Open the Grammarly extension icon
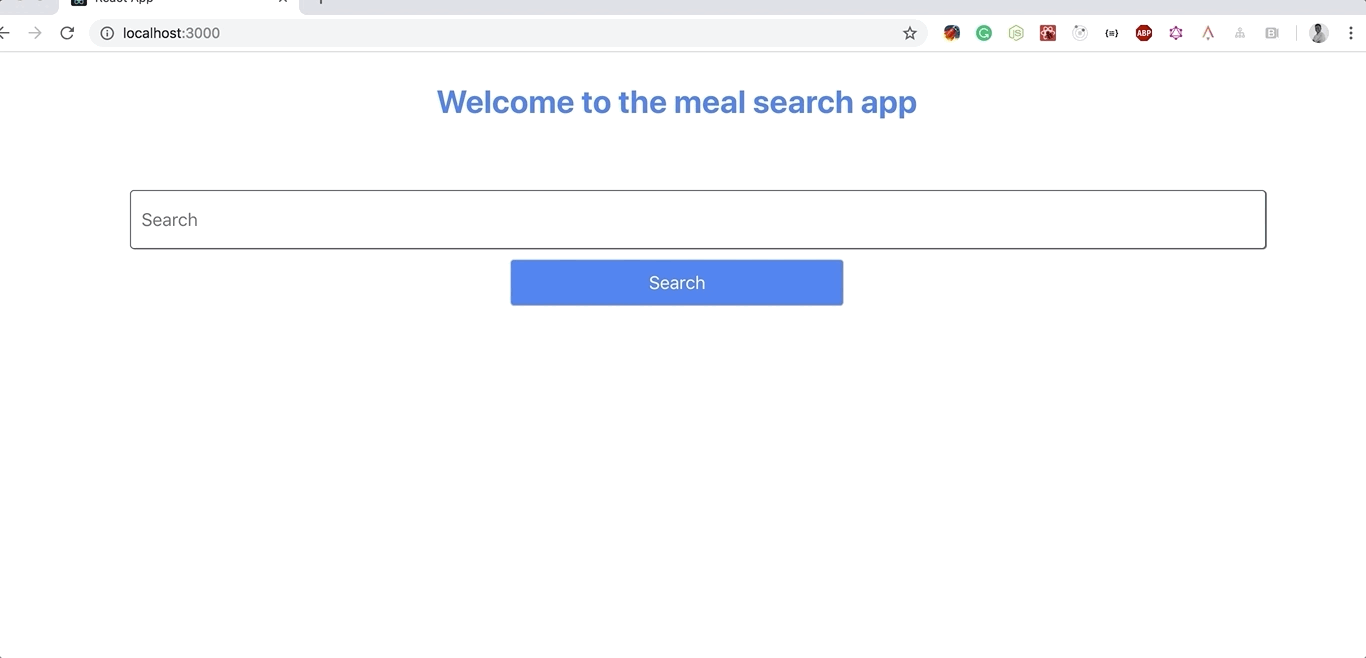 pos(984,33)
